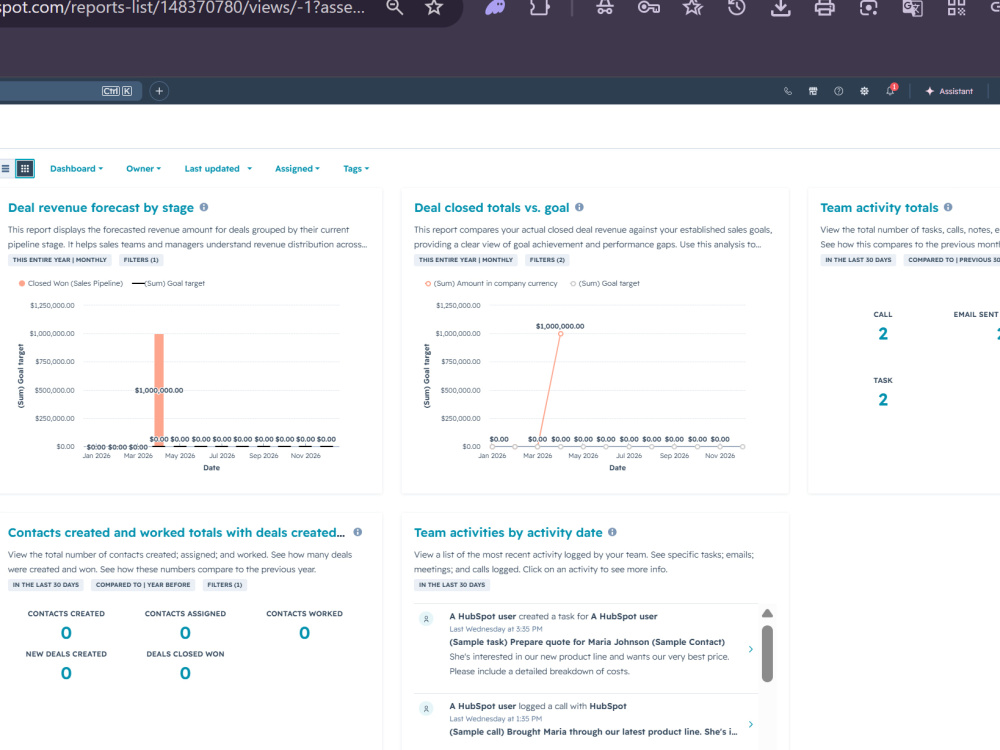Open info icon for Deal revenue forecast by stage
Image resolution: width=1000 pixels, height=750 pixels.
(204, 207)
